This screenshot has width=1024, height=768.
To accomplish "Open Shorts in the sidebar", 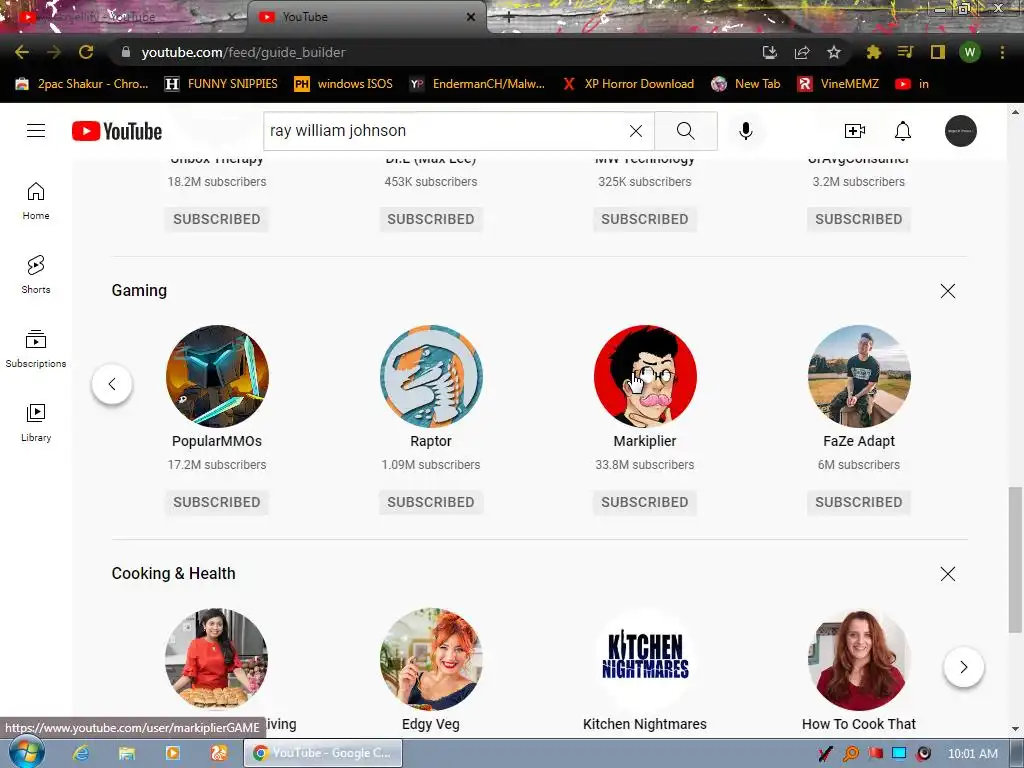I will [x=36, y=275].
